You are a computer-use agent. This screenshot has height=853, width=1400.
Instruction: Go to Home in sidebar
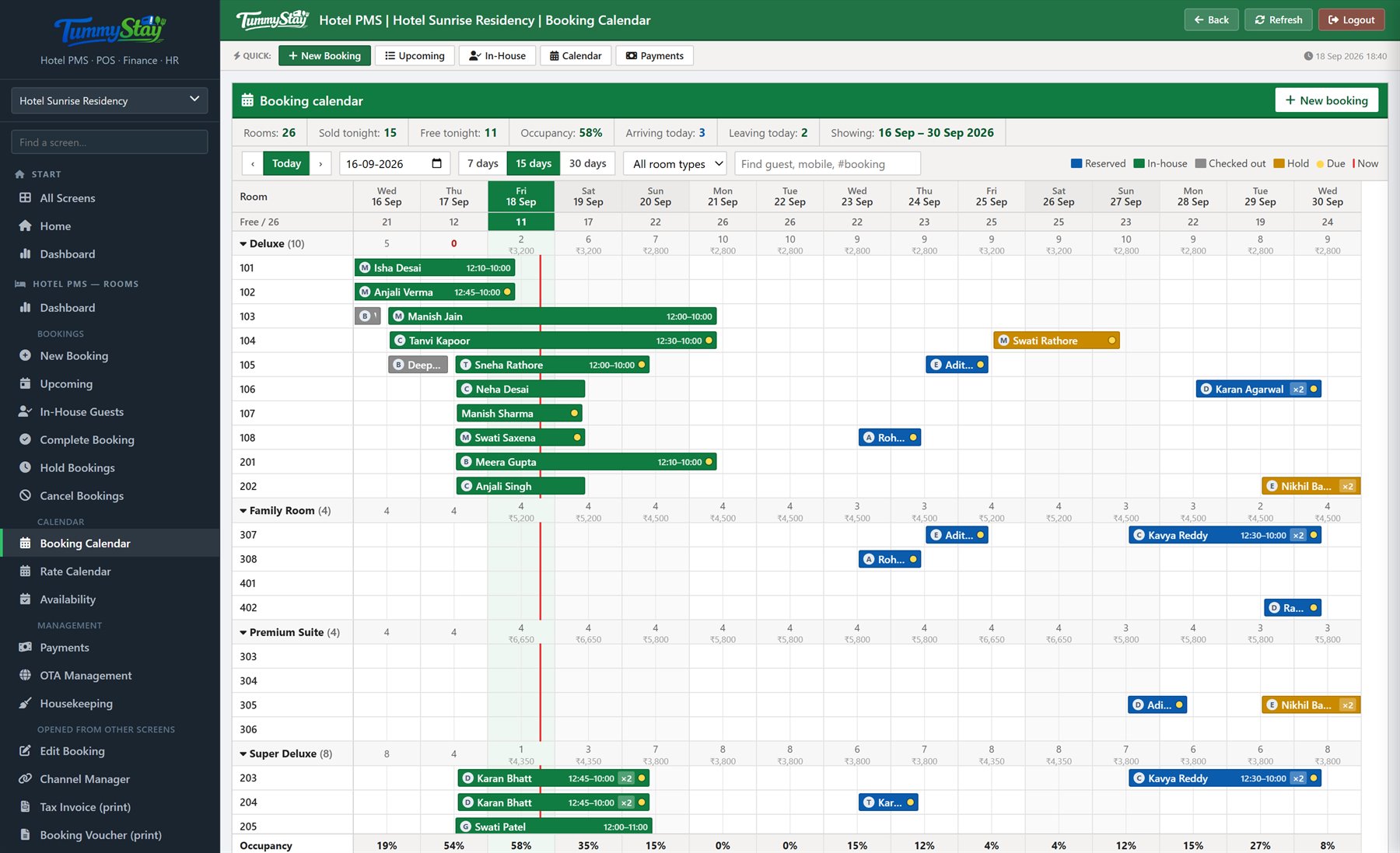pos(110,226)
